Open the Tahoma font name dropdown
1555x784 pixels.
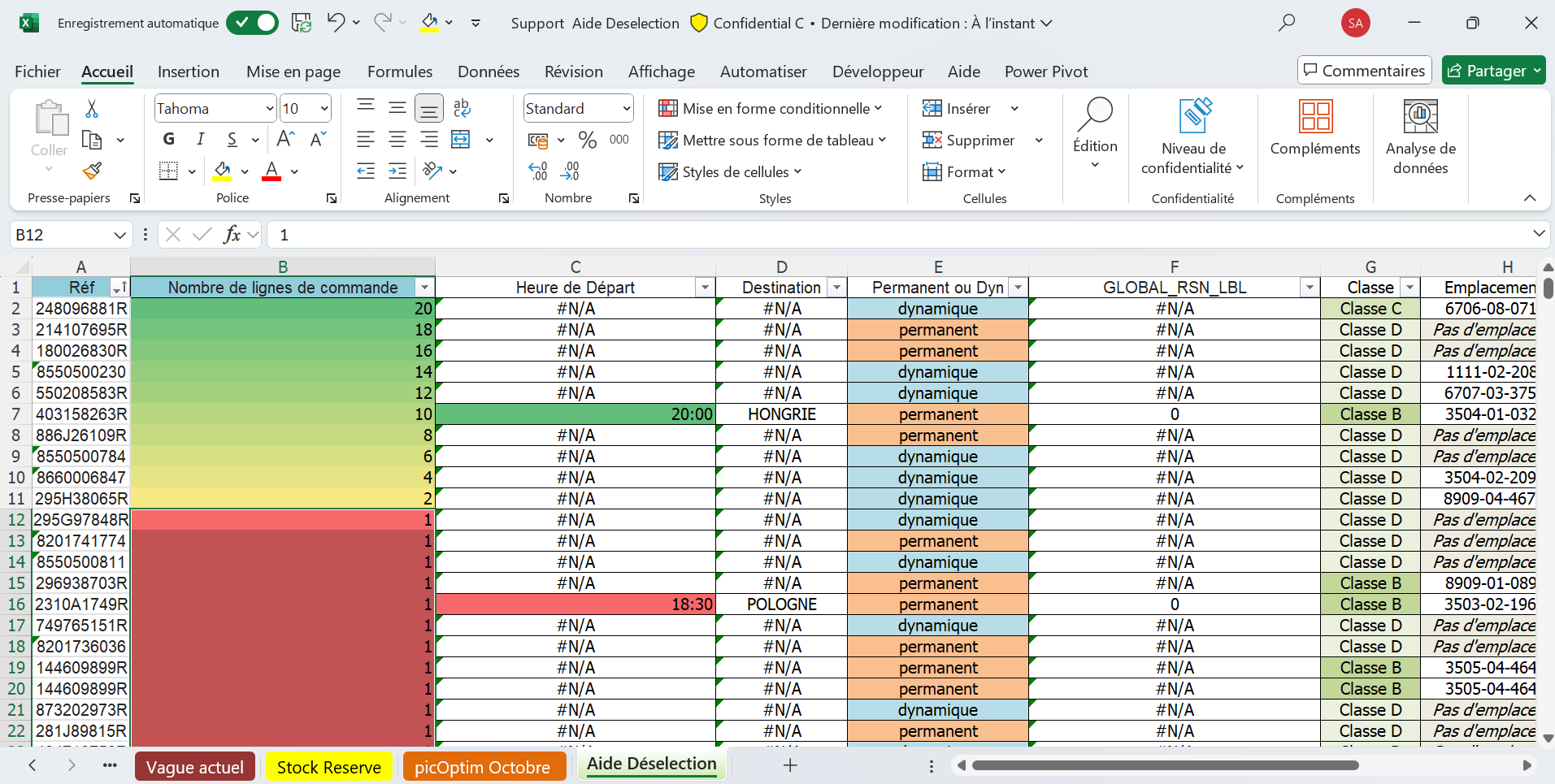tap(270, 109)
